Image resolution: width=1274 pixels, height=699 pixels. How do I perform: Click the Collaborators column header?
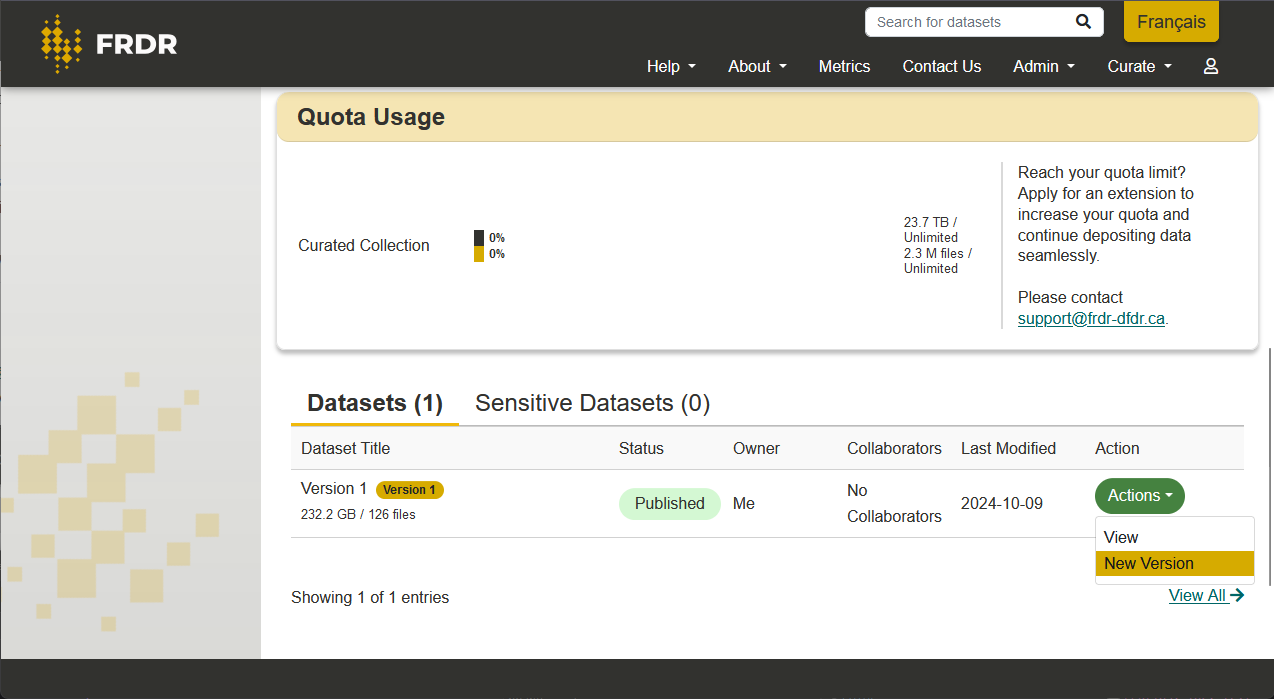[x=894, y=448]
